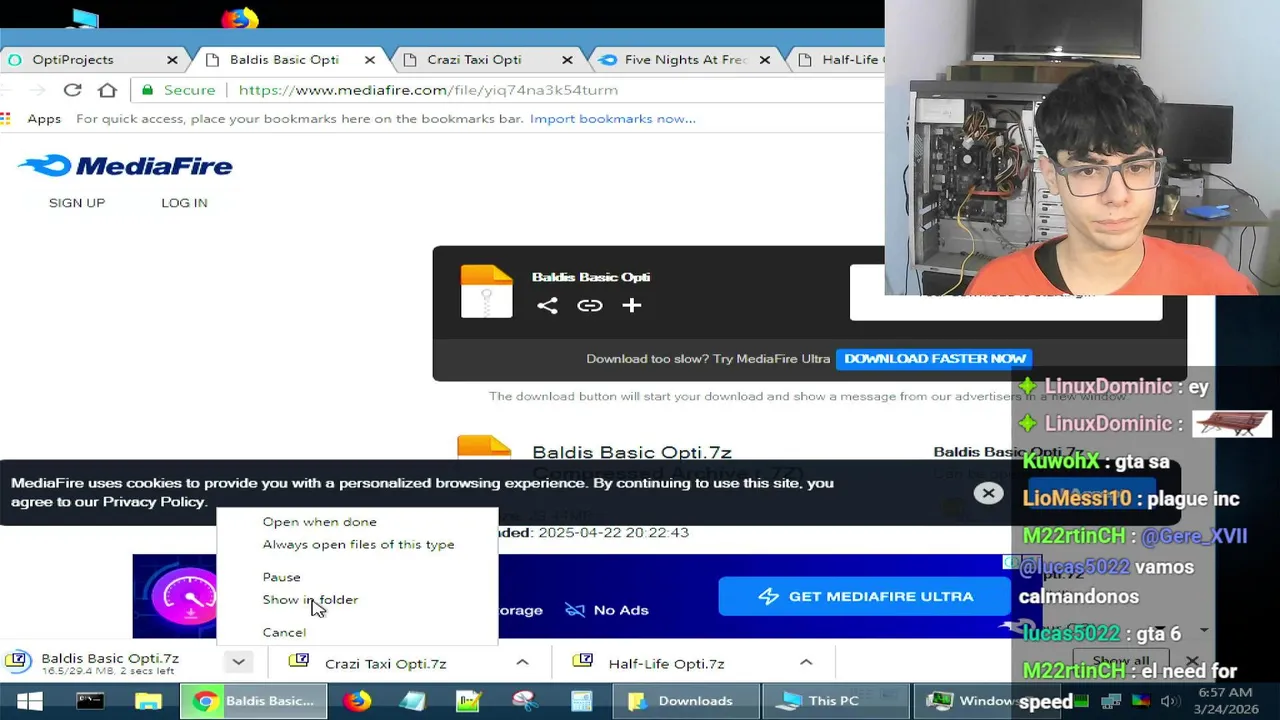This screenshot has height=720, width=1280.
Task: Click DOWNLOAD FASTER NOW button
Action: [x=935, y=359]
